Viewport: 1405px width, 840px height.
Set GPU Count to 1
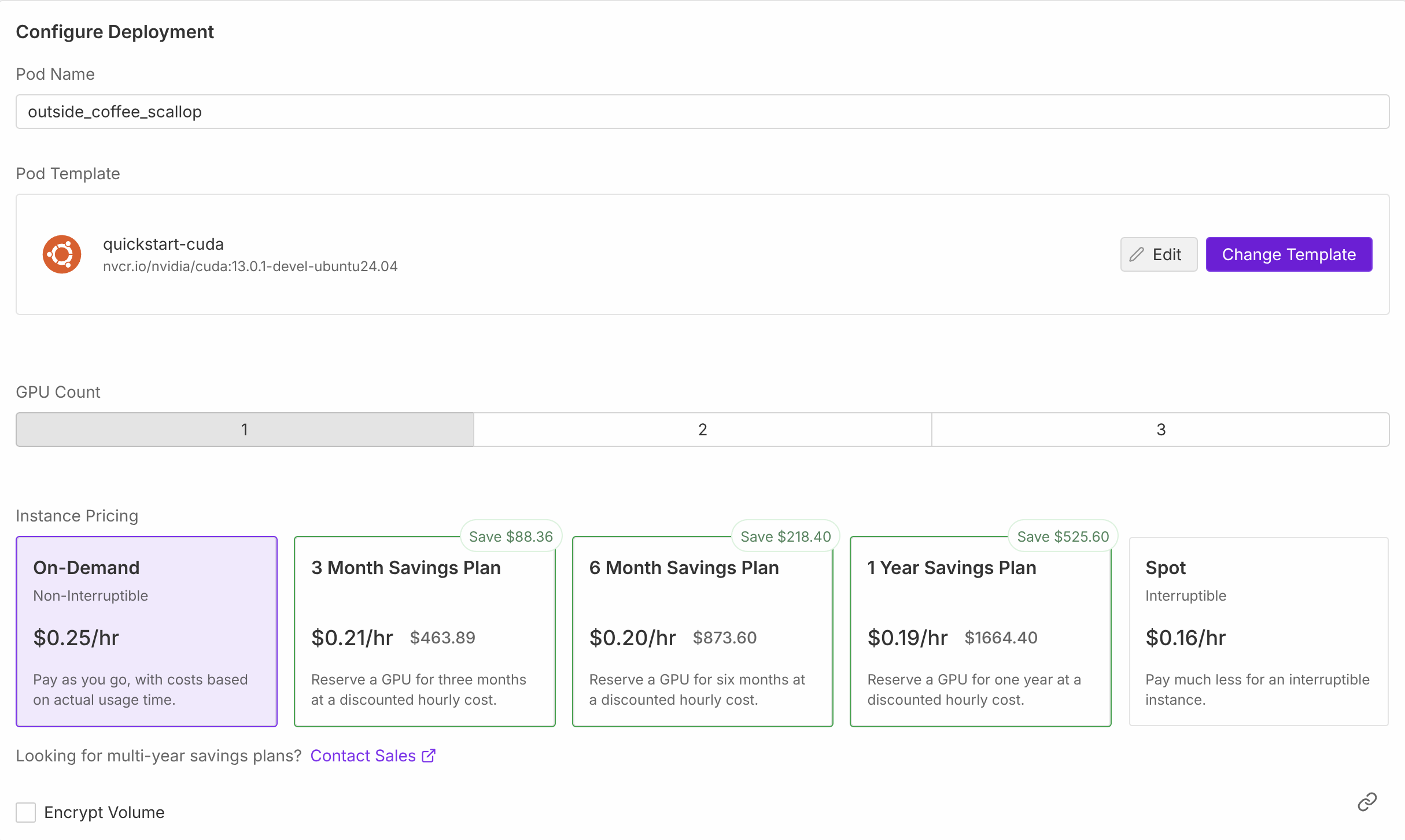click(245, 430)
